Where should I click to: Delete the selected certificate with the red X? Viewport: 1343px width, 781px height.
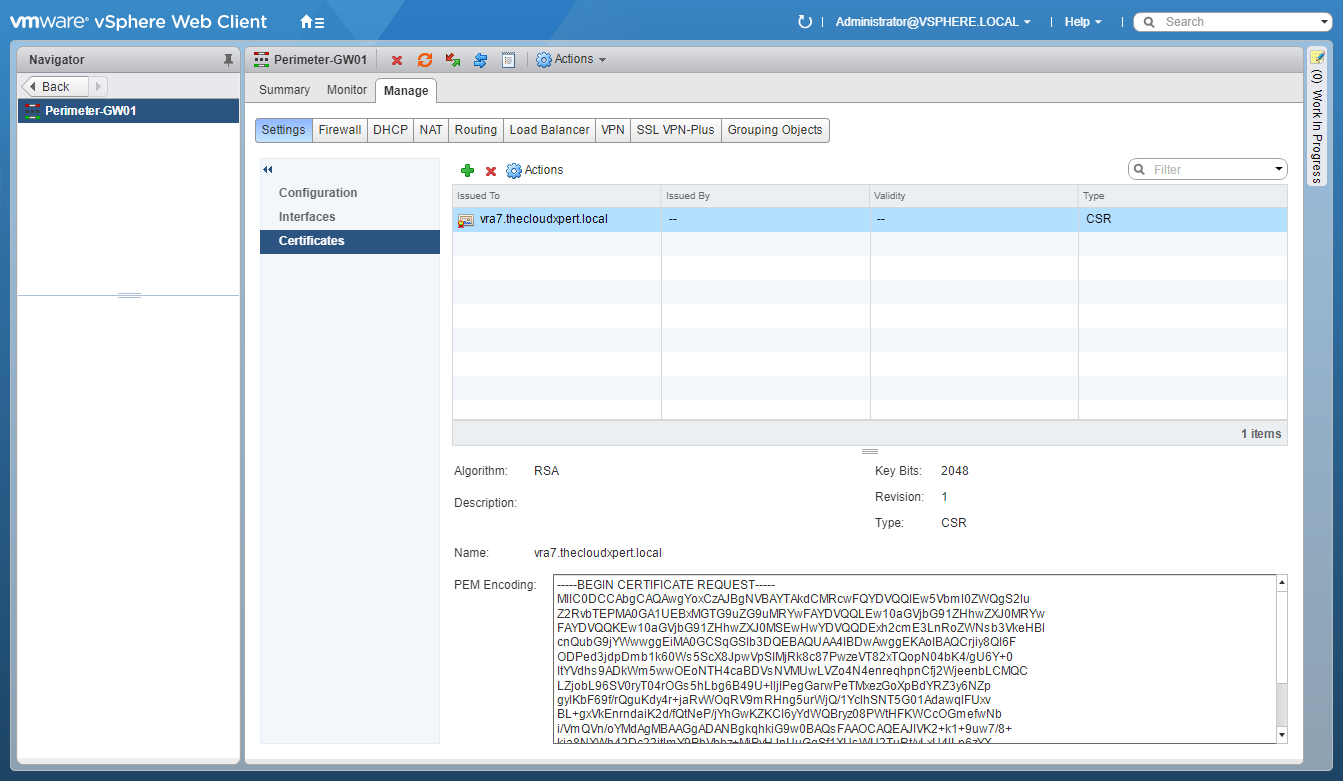(x=491, y=171)
